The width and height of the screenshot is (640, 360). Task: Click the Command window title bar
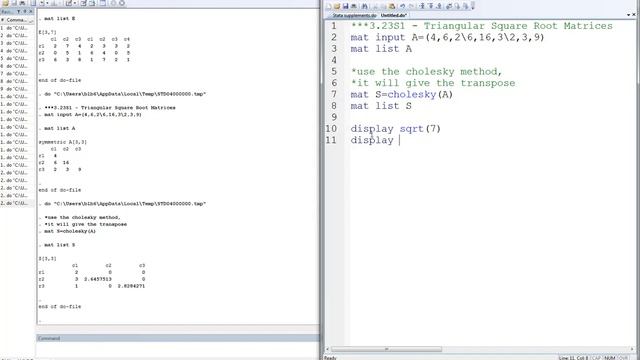[x=178, y=338]
